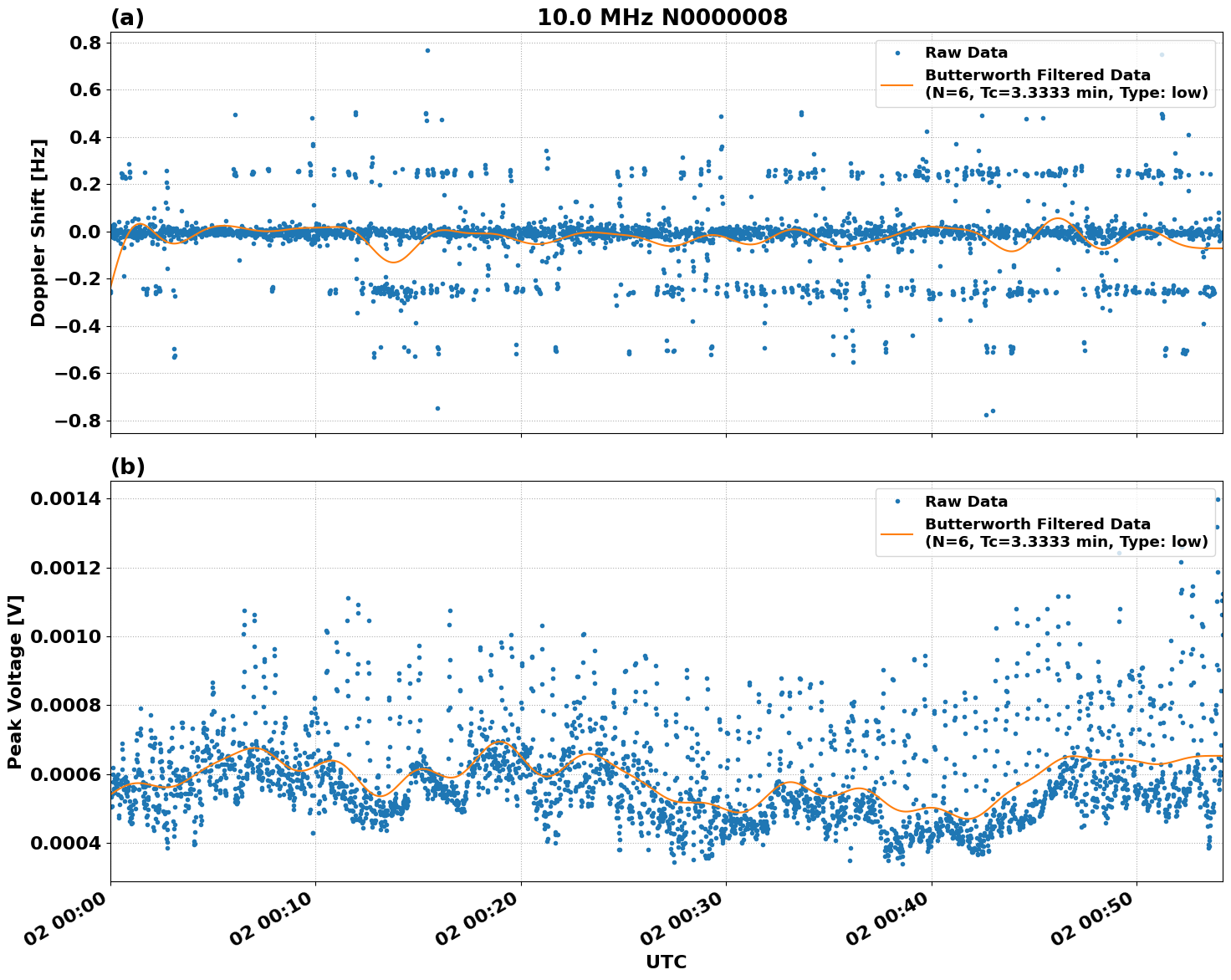Select the panel label (b)
This screenshot has height=980, width=1231.
(x=129, y=467)
